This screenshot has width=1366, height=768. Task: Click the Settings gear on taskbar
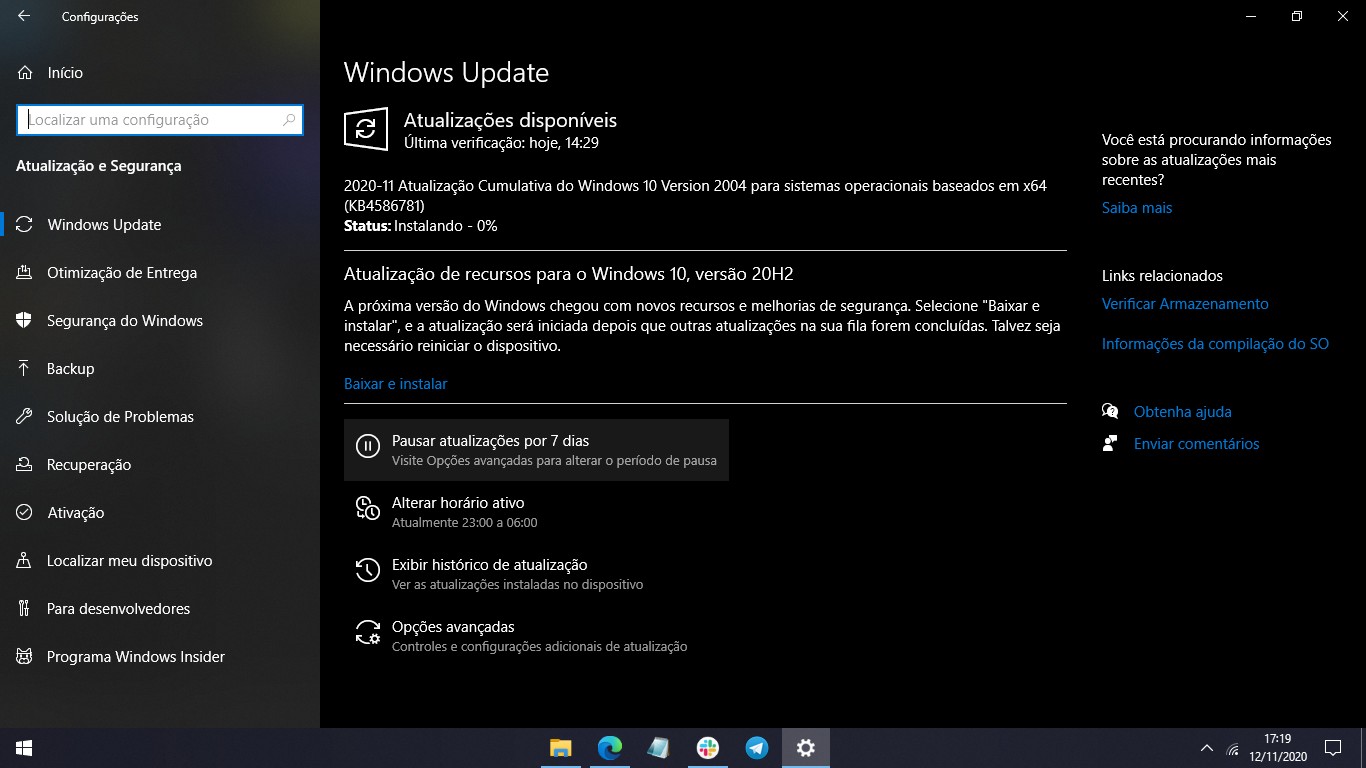pos(806,748)
